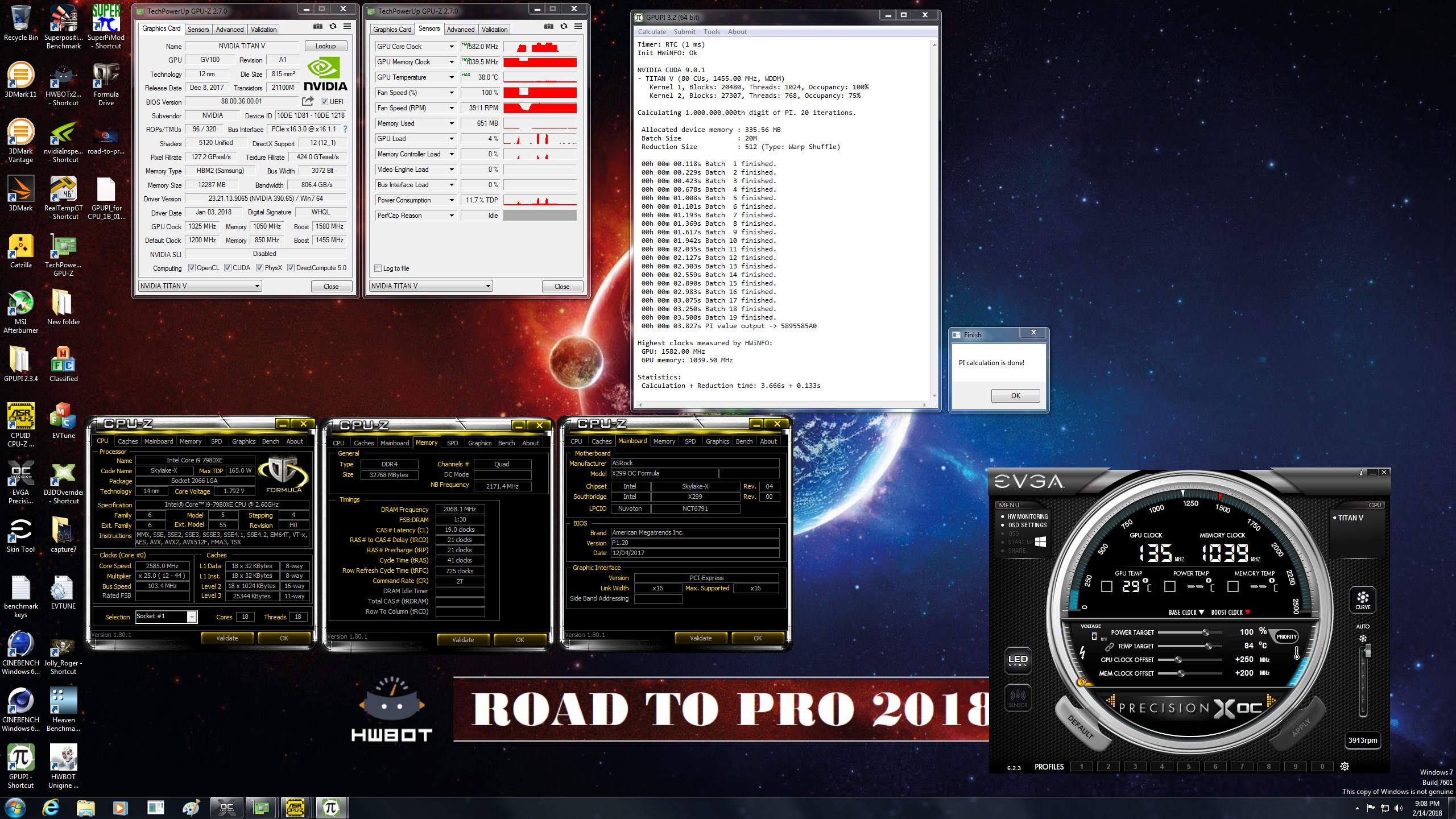Open hamburger menu in GPU-Z Graphics Card window
The image size is (1456, 819).
click(347, 27)
